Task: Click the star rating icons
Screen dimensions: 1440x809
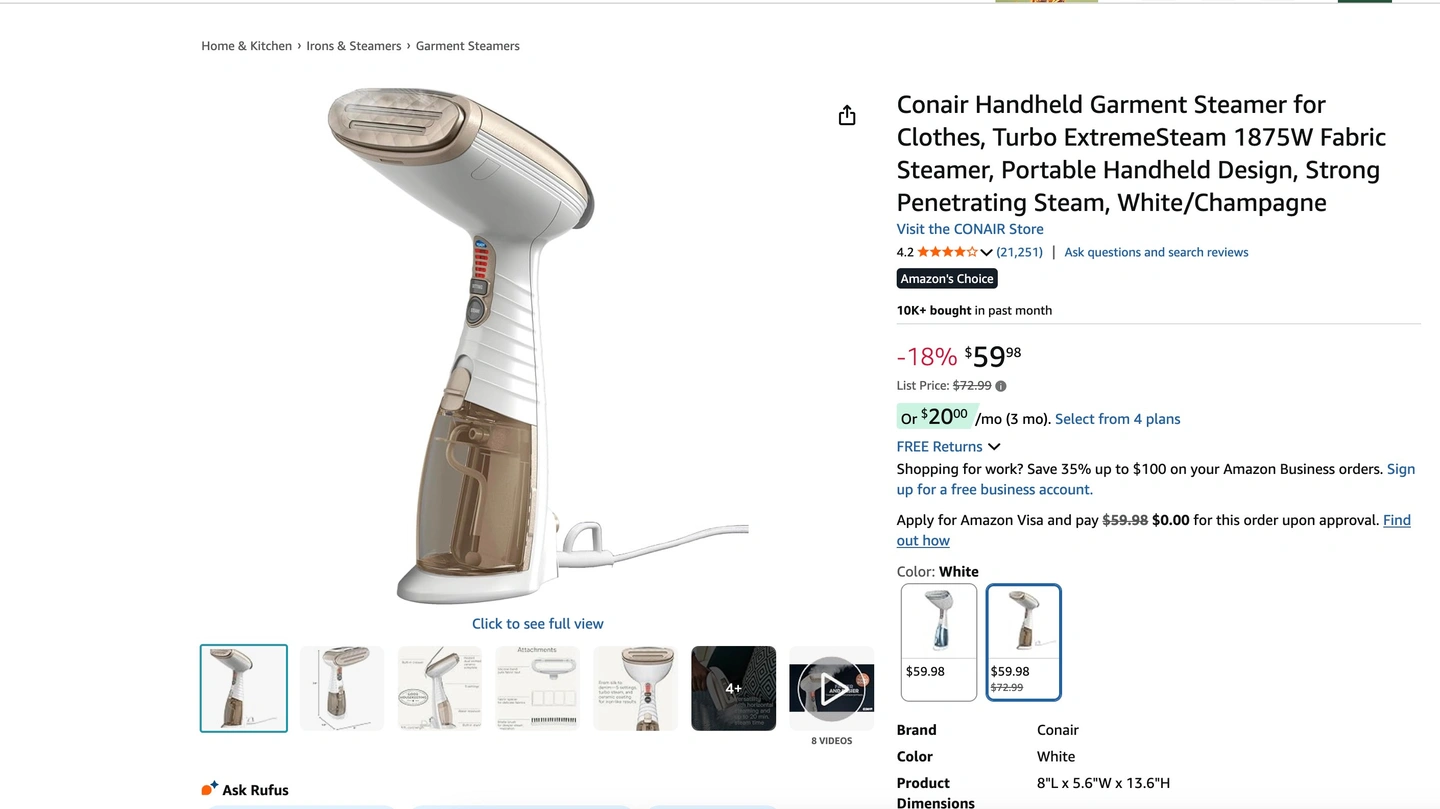Action: [947, 252]
